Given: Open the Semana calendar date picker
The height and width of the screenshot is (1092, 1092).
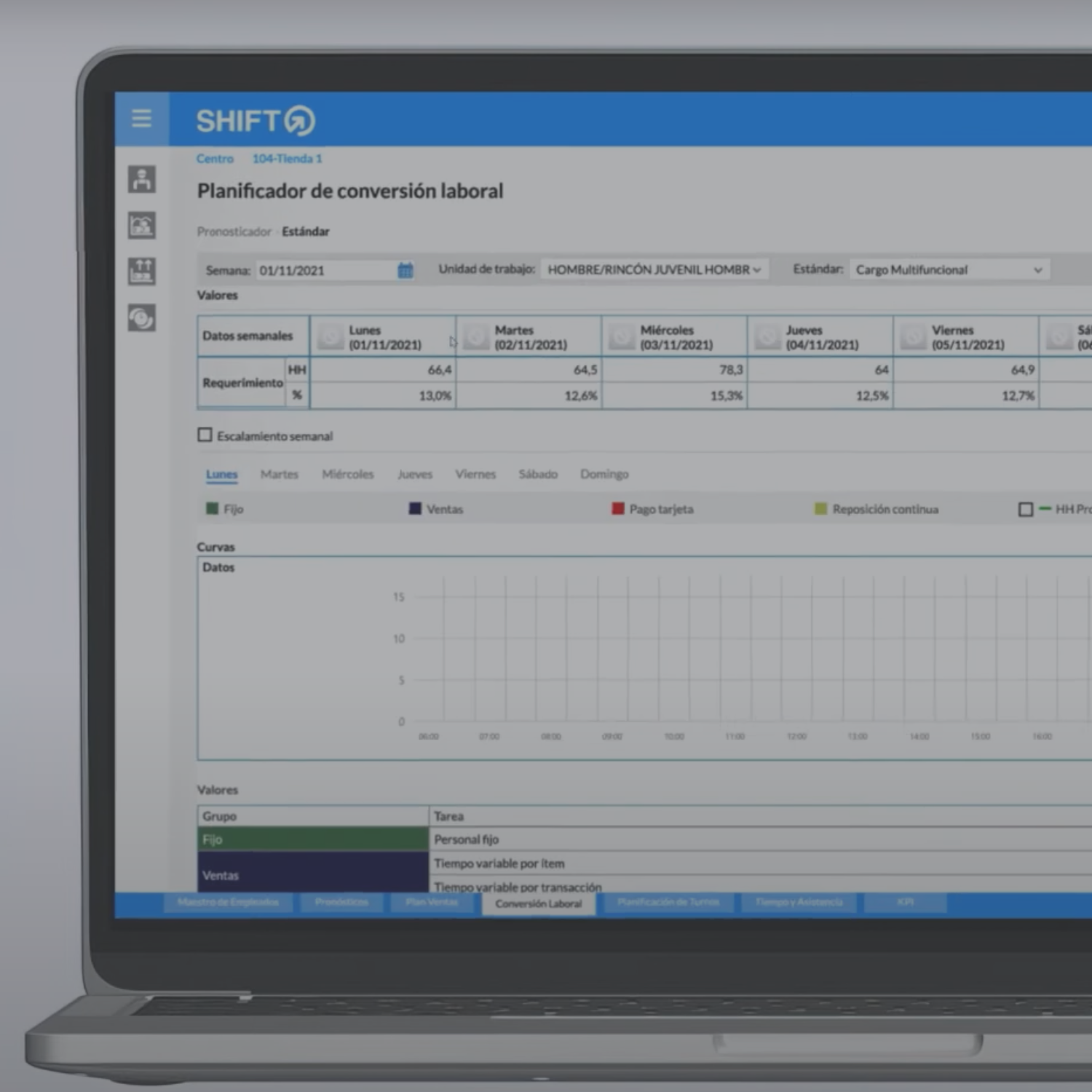Looking at the screenshot, I should pyautogui.click(x=405, y=270).
